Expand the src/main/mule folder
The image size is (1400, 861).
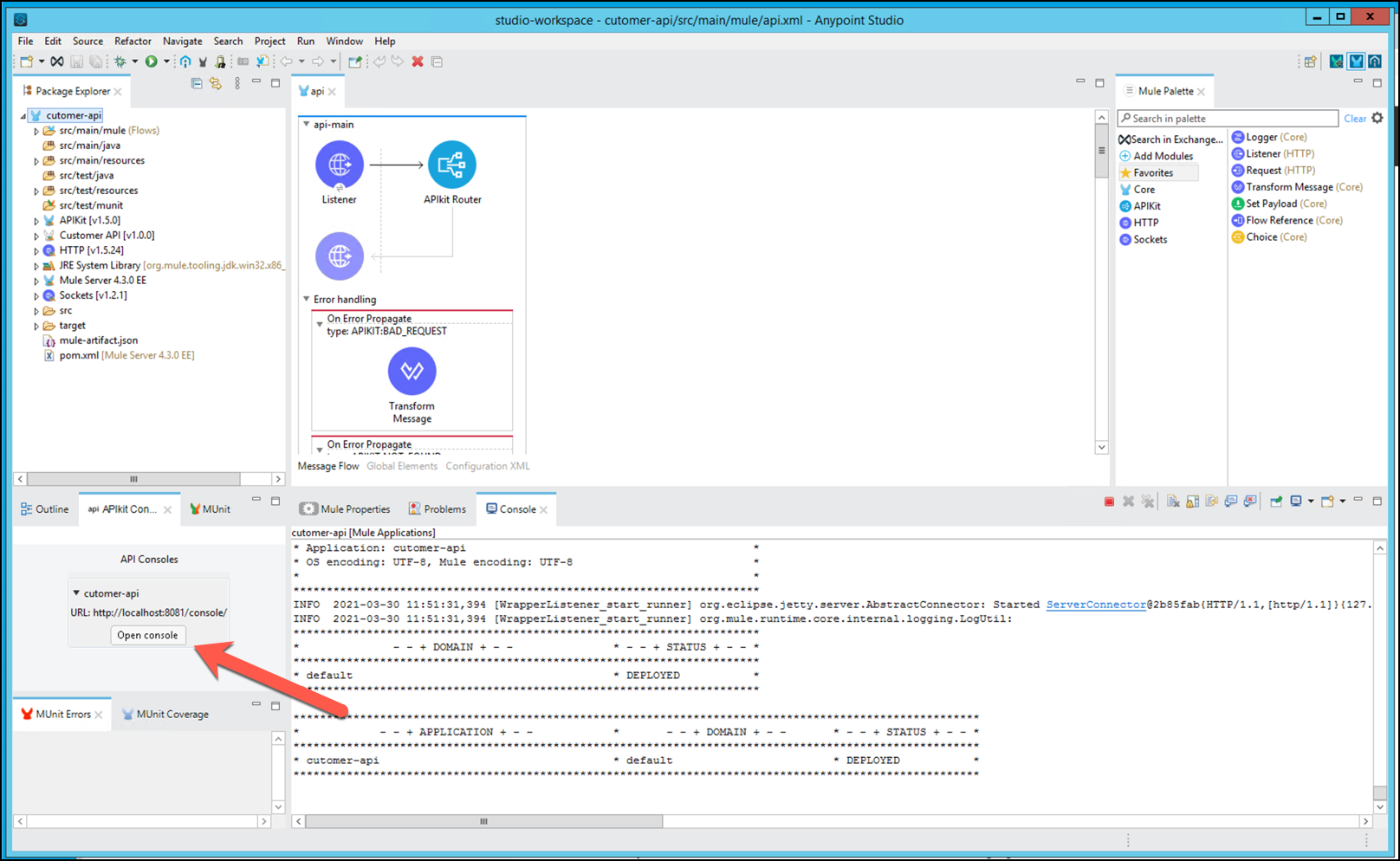36,132
